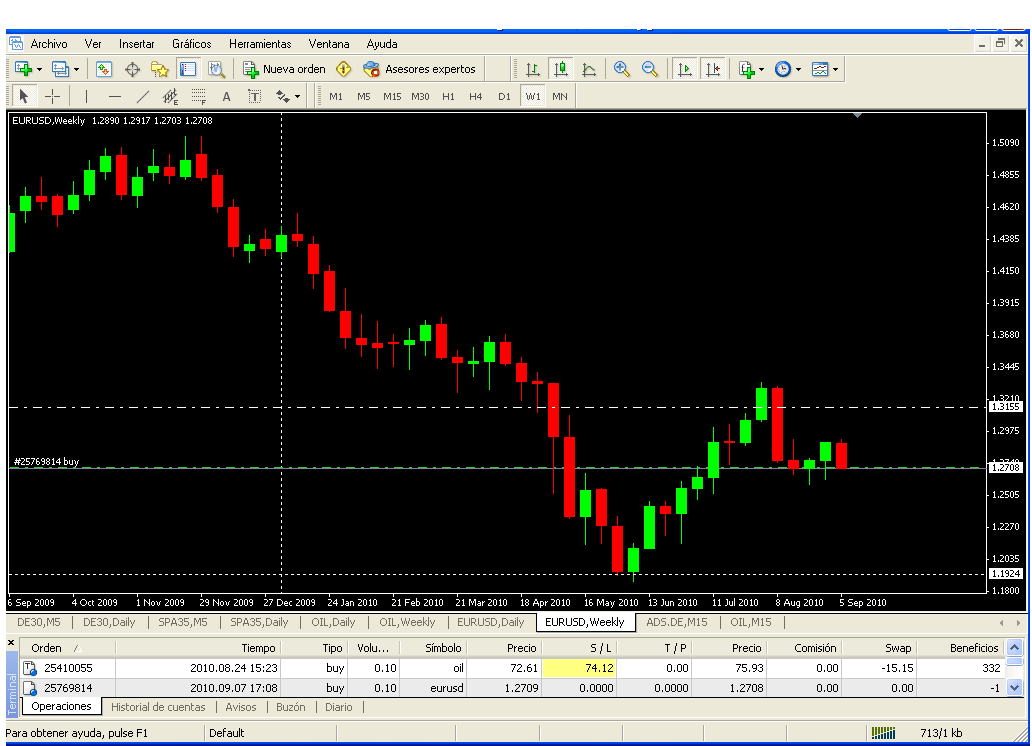1032x746 pixels.
Task: Open the Market Watch window icon
Action: tap(104, 69)
